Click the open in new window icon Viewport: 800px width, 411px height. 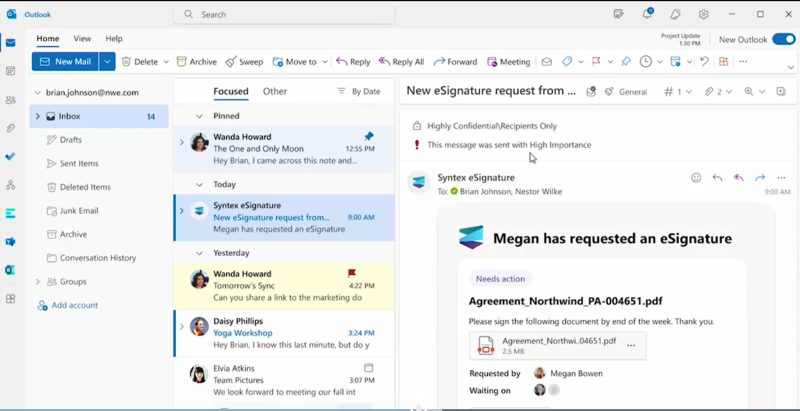pos(781,91)
